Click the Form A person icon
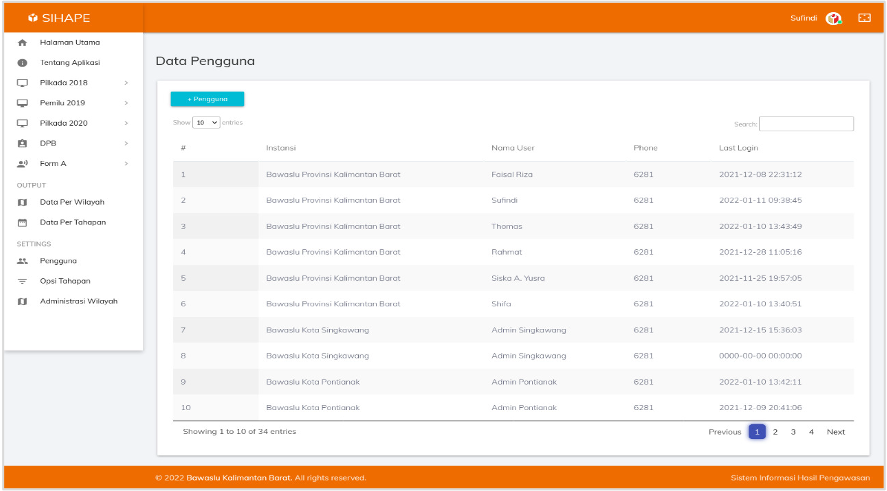Viewport: 887px width, 491px height. (22, 163)
